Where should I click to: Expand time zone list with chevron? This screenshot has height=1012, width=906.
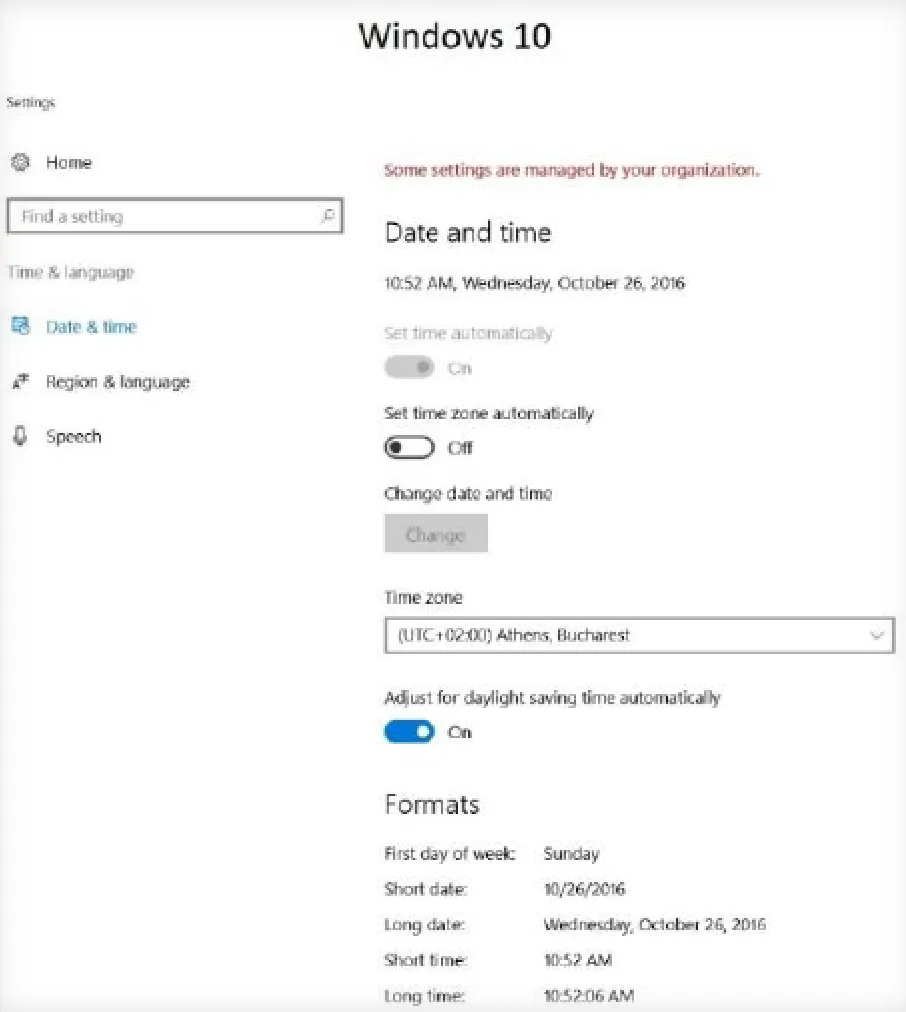coord(876,635)
